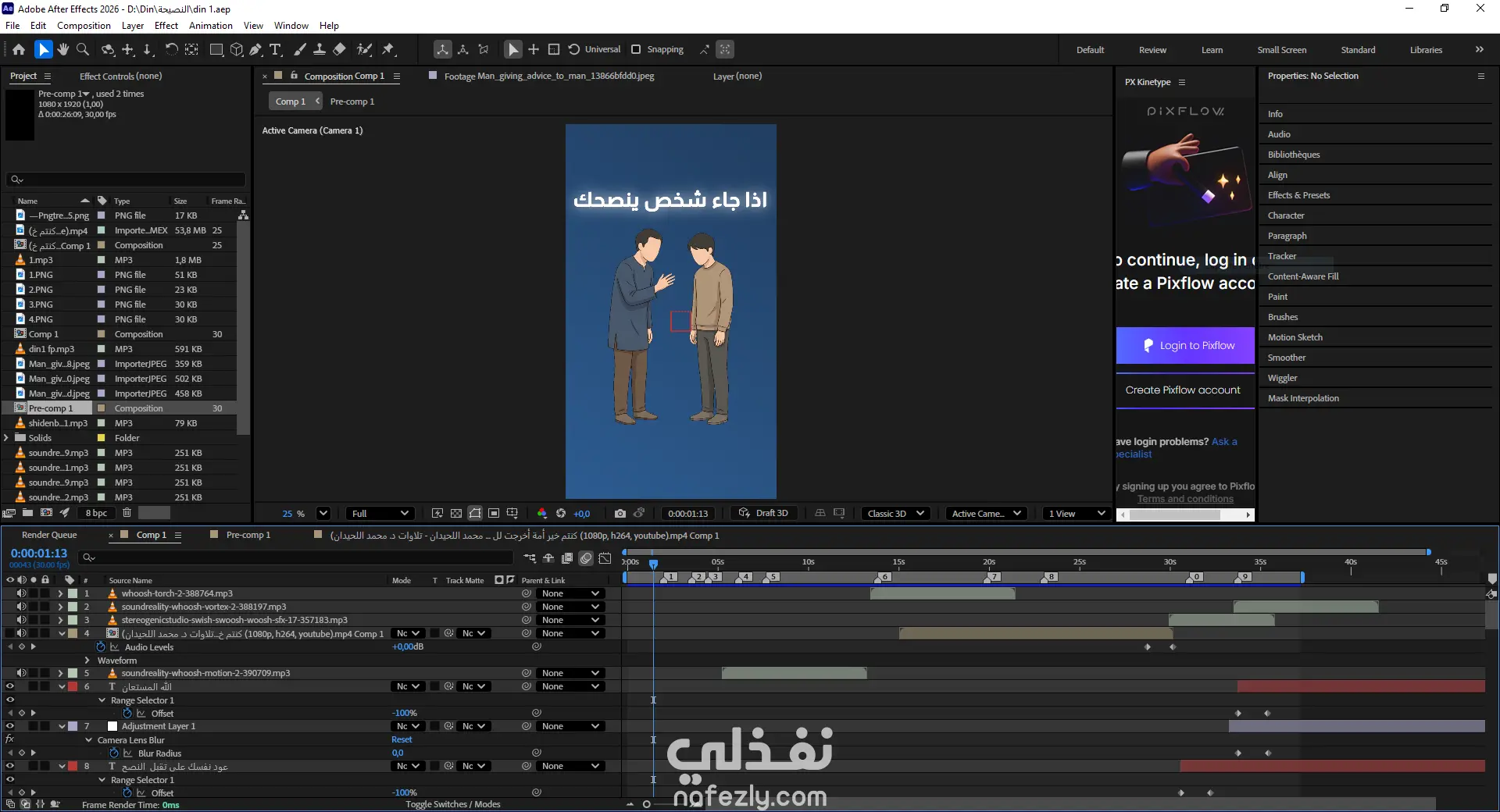Toggle the Graph Editor icon in timeline

point(605,557)
